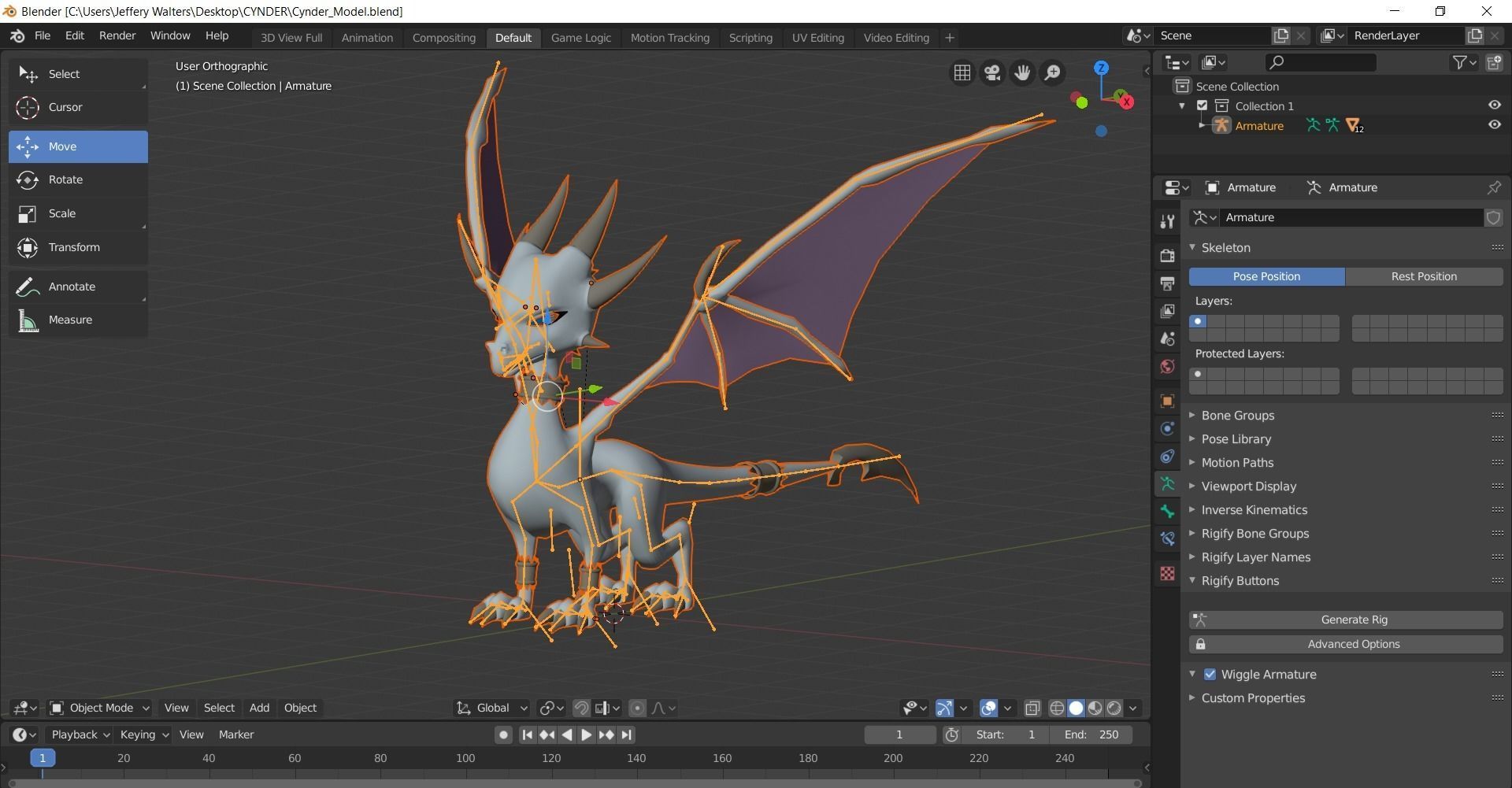Open Output properties tab
Image resolution: width=1512 pixels, height=788 pixels.
[1167, 283]
